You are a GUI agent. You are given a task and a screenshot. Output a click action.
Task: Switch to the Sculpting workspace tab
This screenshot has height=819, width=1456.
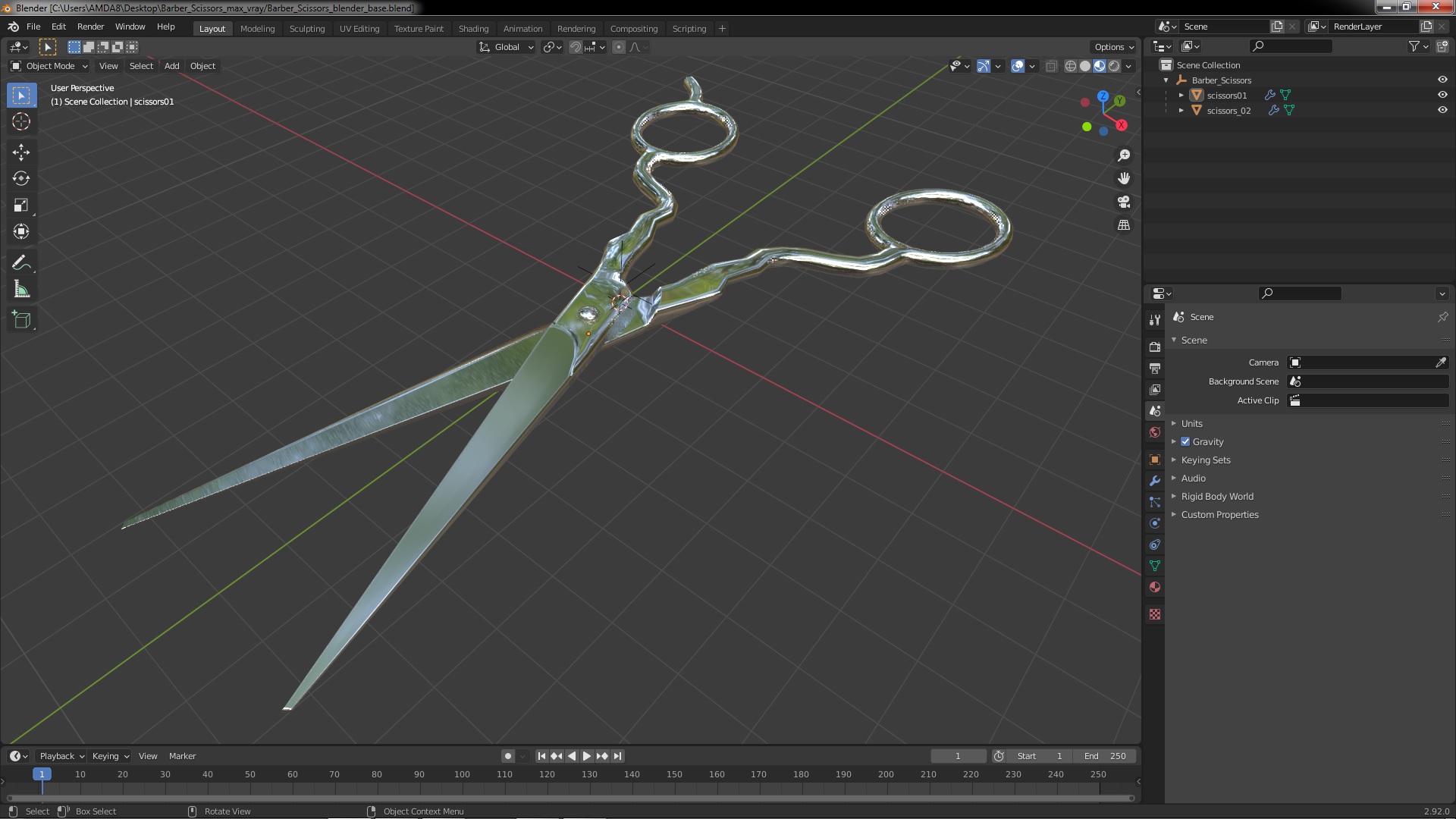[306, 29]
